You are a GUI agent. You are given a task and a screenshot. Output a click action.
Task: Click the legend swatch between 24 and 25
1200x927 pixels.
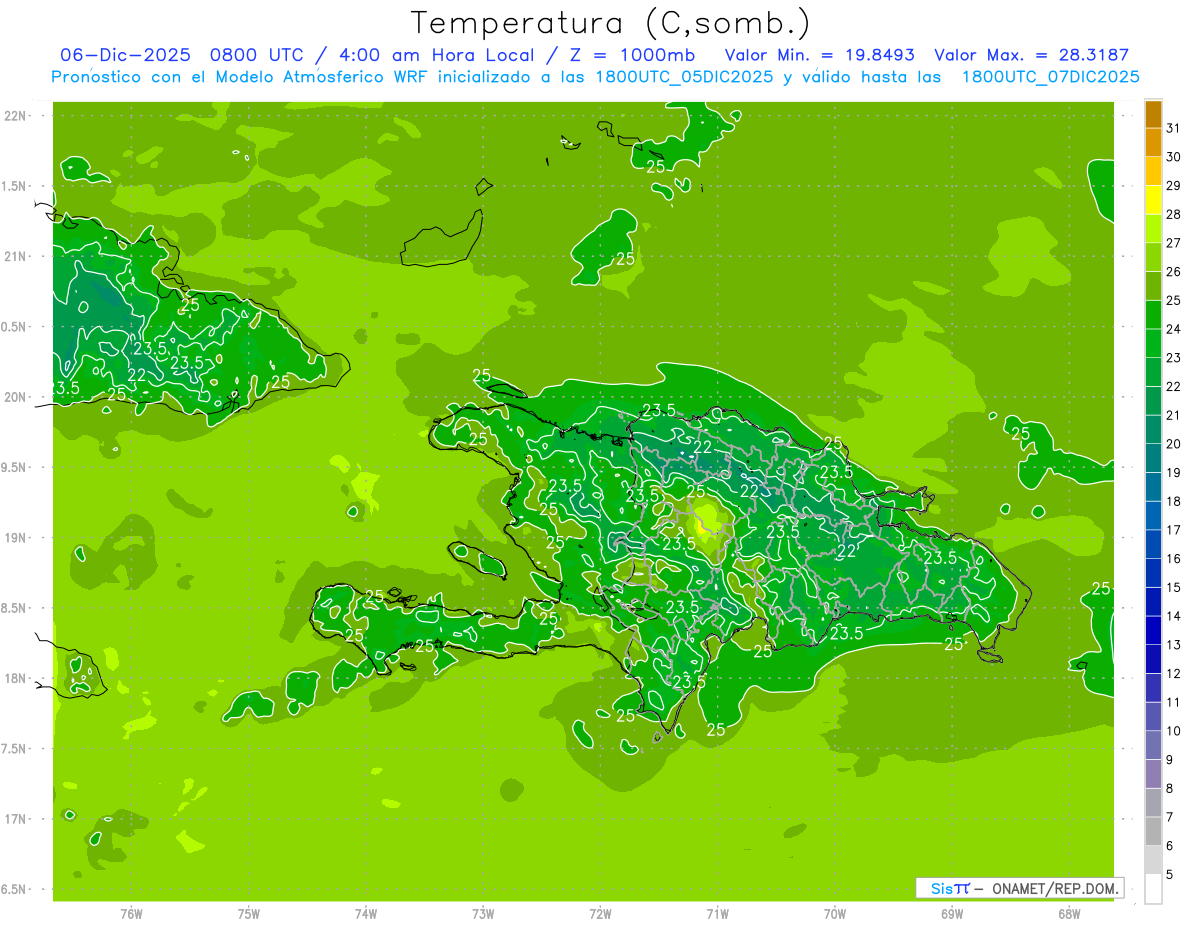[x=1153, y=315]
